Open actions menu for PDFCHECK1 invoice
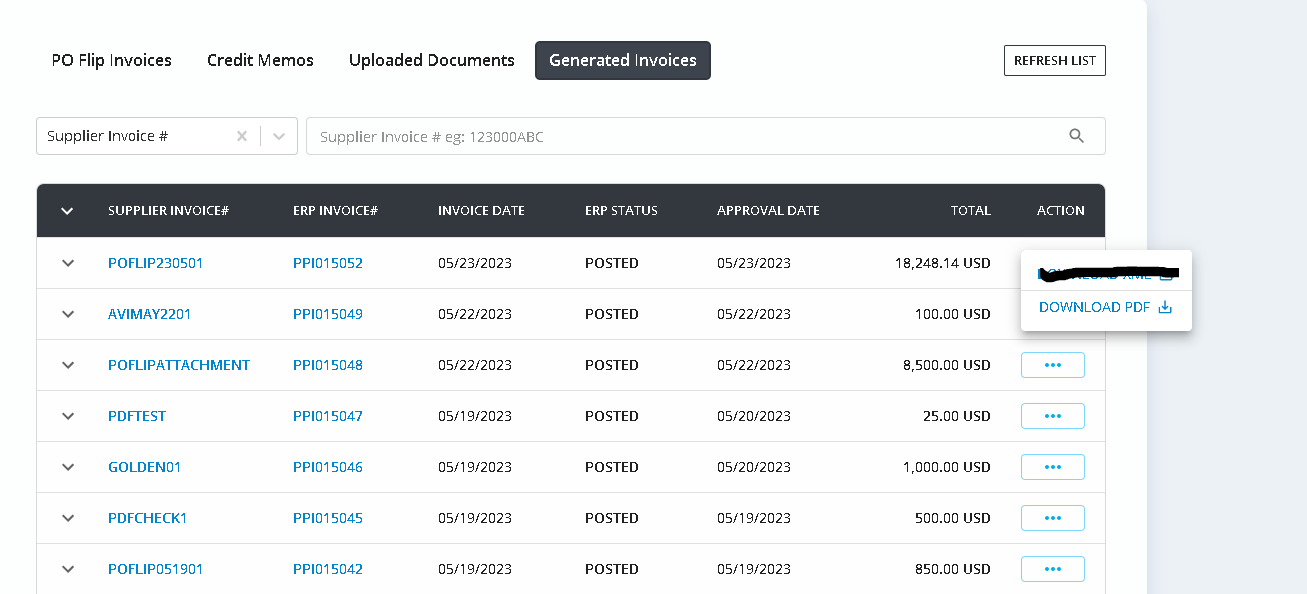Viewport: 1307px width, 594px height. coord(1052,518)
